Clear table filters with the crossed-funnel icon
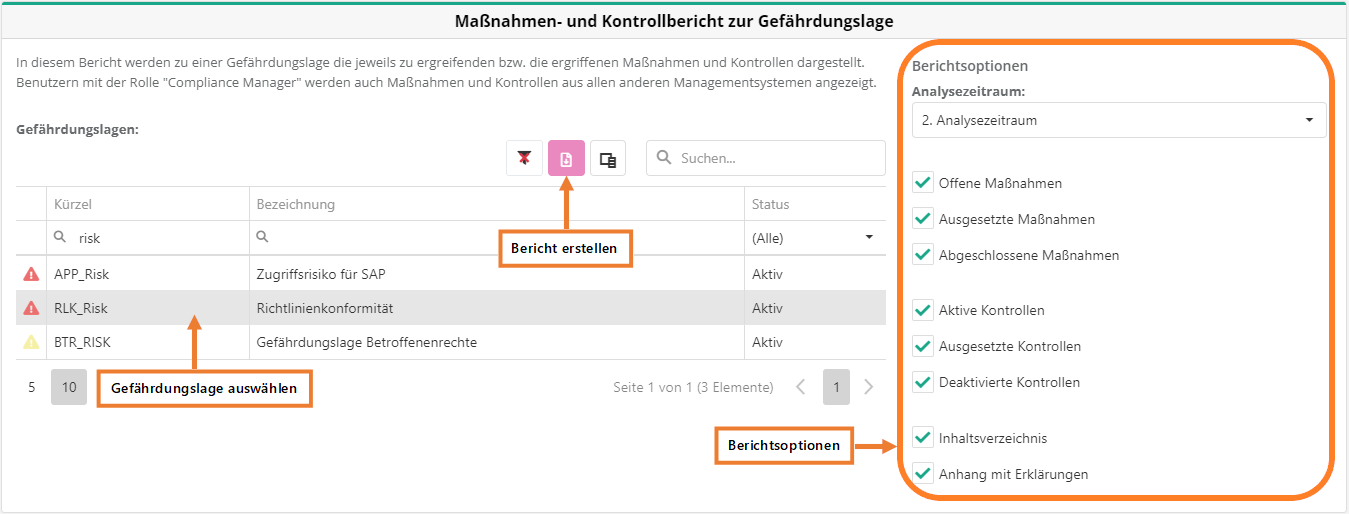This screenshot has height=514, width=1349. (524, 159)
